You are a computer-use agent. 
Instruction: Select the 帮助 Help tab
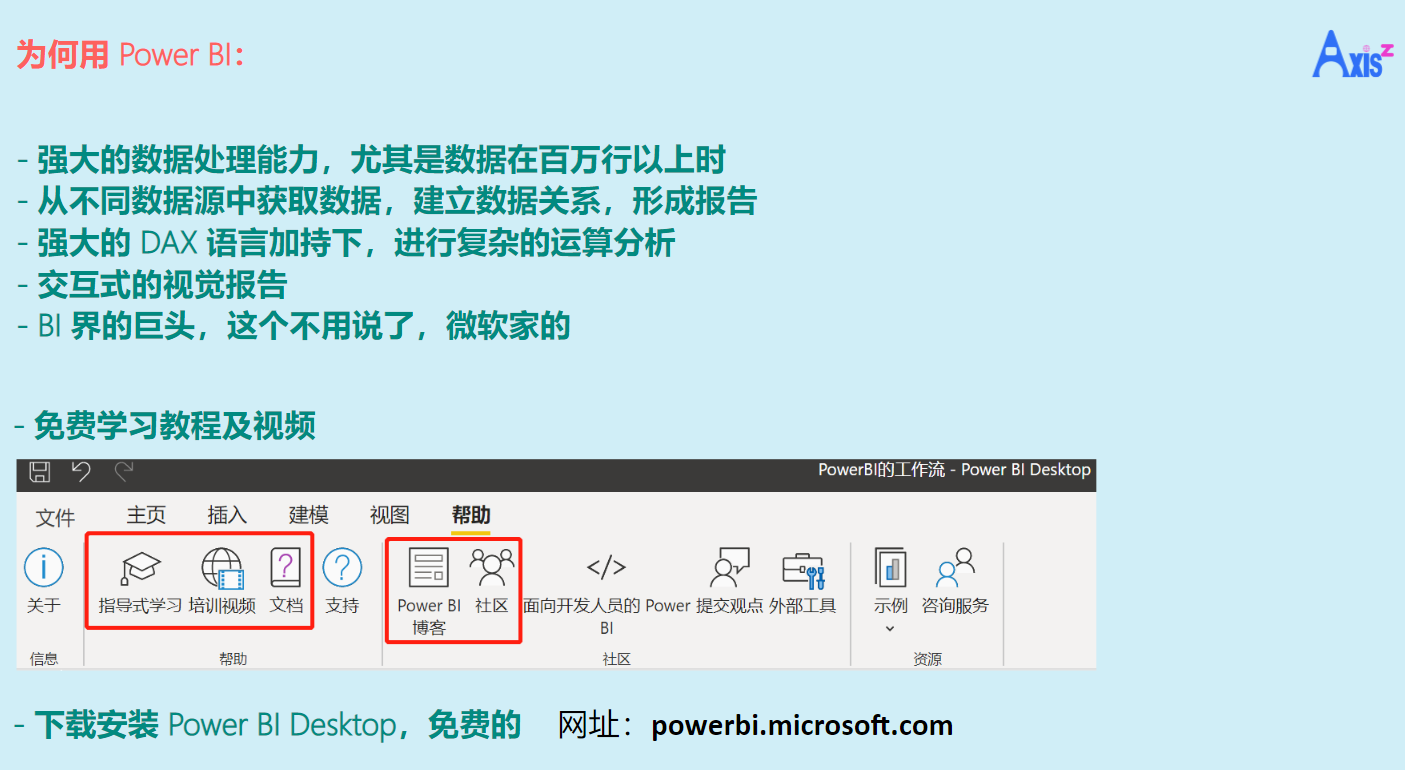pos(471,515)
